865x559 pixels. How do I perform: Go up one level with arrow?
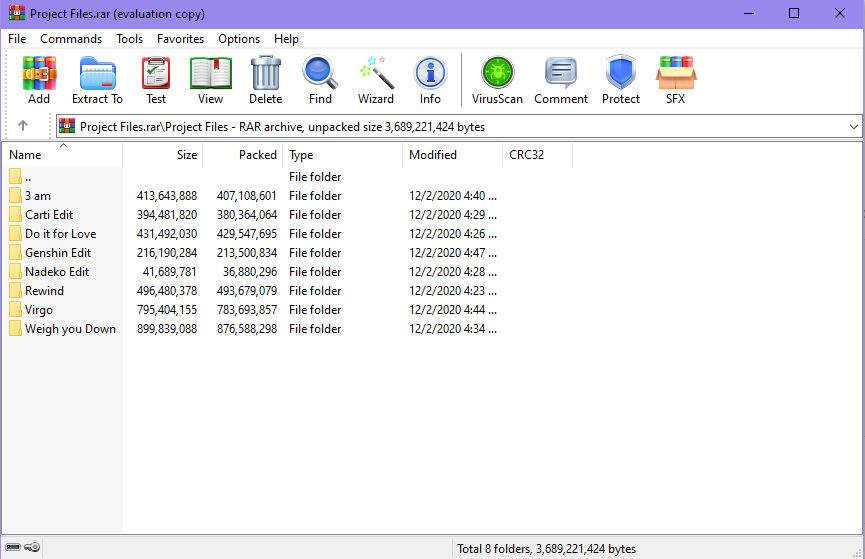click(x=23, y=126)
